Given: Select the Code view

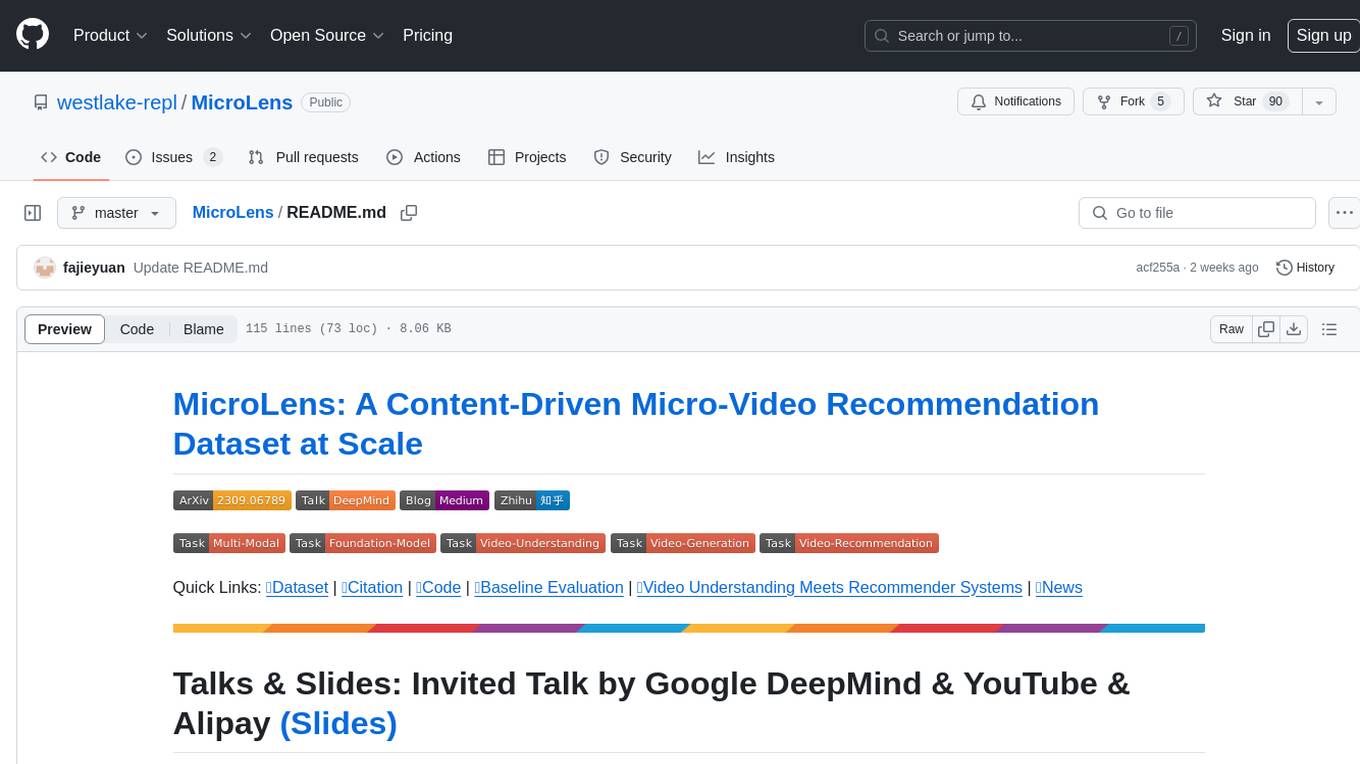Looking at the screenshot, I should click(x=137, y=329).
